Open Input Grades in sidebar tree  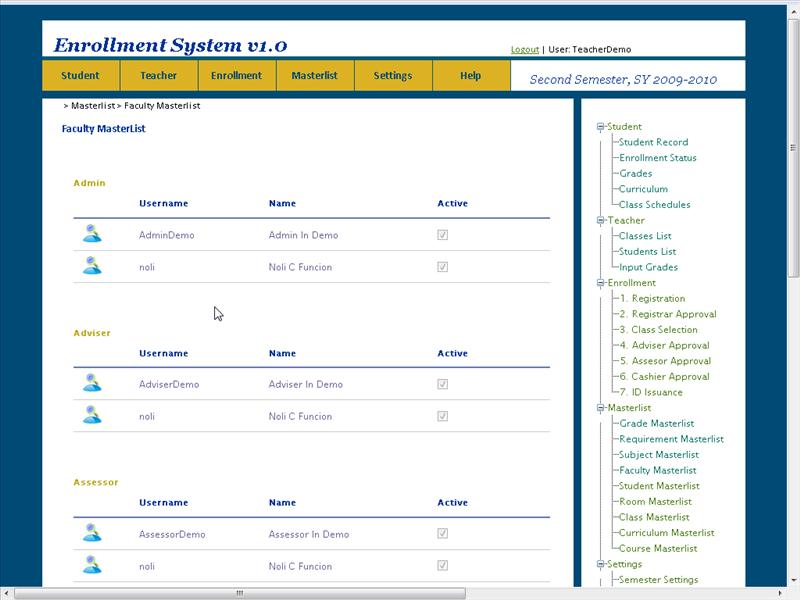[648, 267]
